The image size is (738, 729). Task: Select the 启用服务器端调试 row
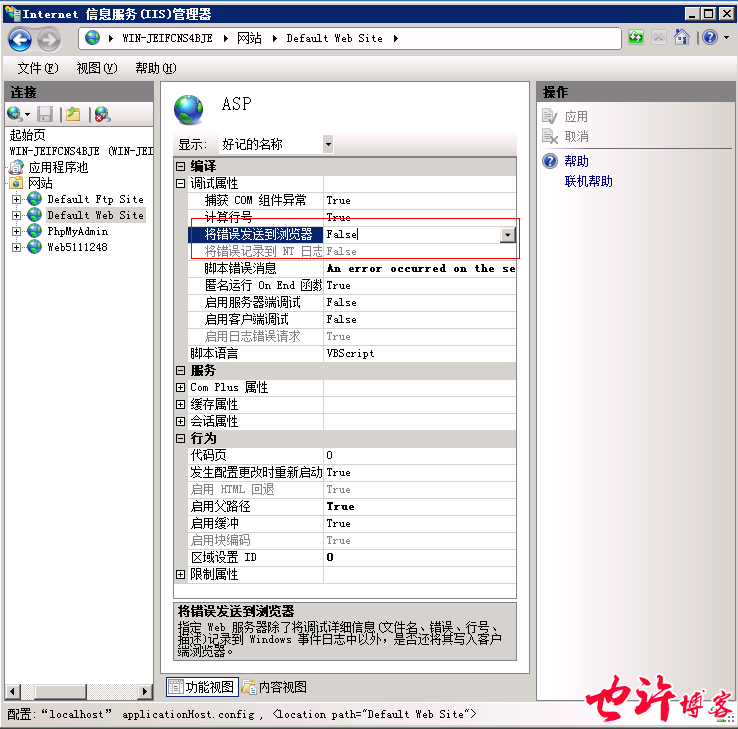click(352, 302)
